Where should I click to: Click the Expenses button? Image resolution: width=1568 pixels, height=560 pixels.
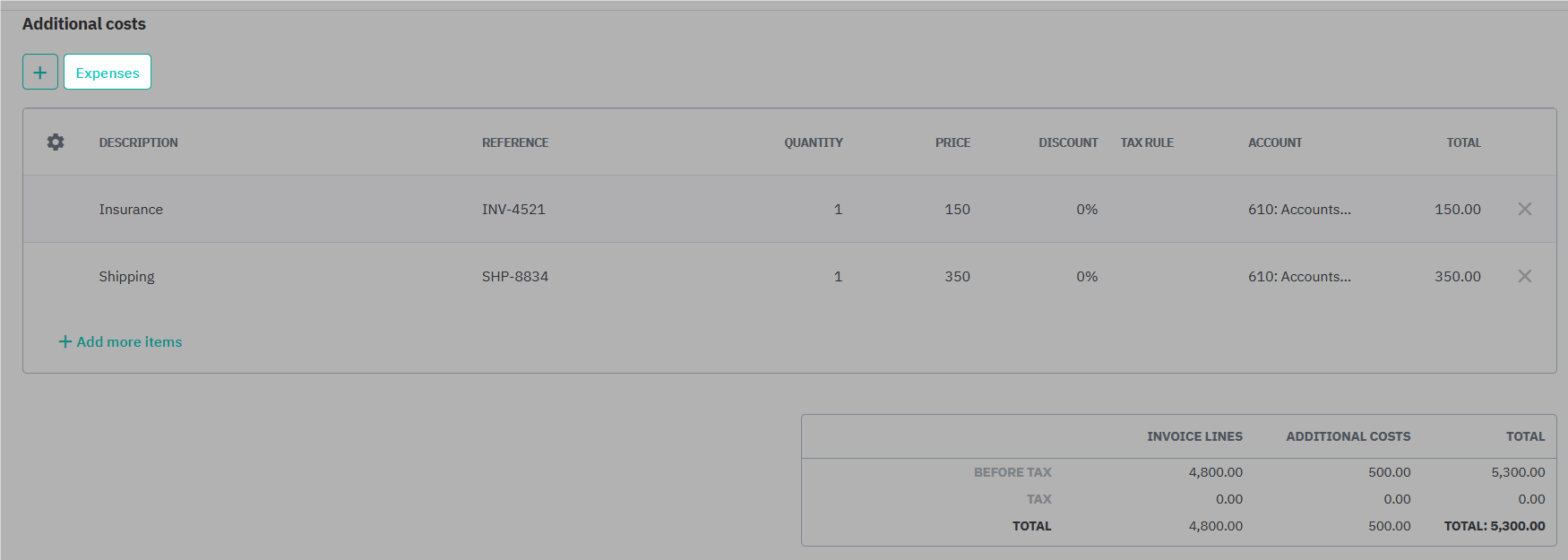click(x=108, y=72)
